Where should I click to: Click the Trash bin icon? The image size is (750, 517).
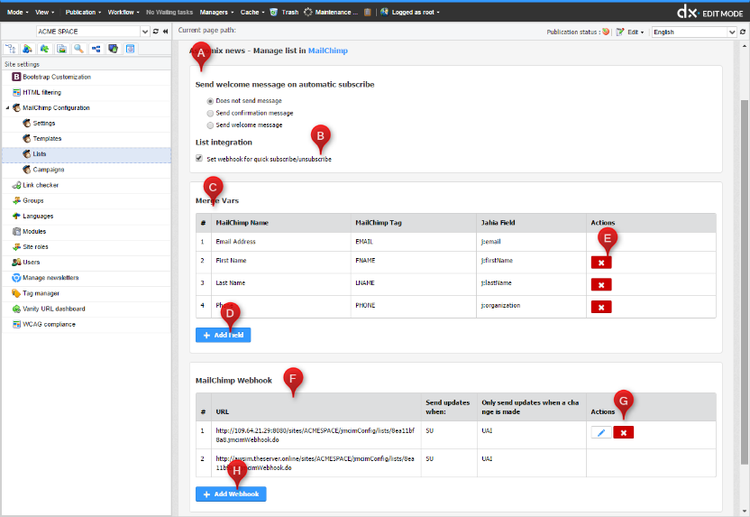pyautogui.click(x=274, y=12)
